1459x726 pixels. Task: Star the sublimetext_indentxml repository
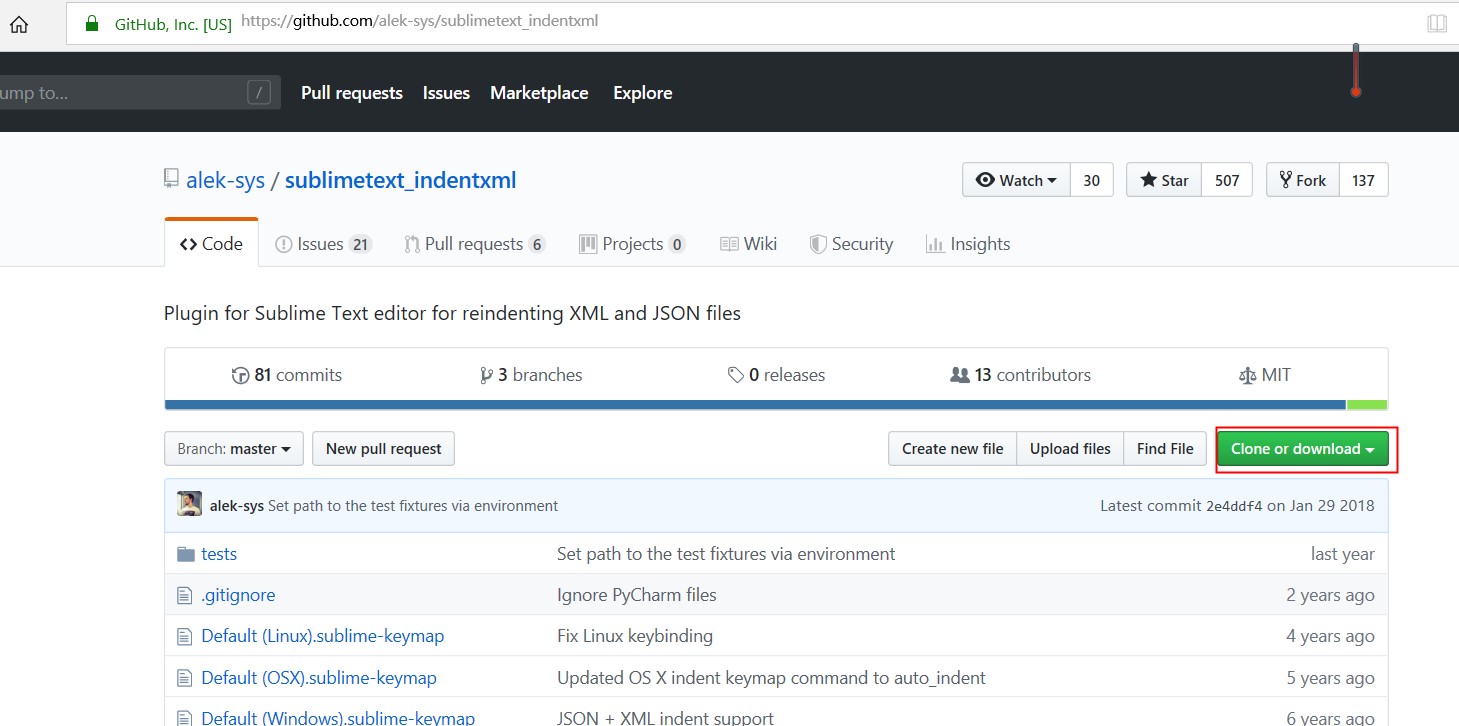1164,180
